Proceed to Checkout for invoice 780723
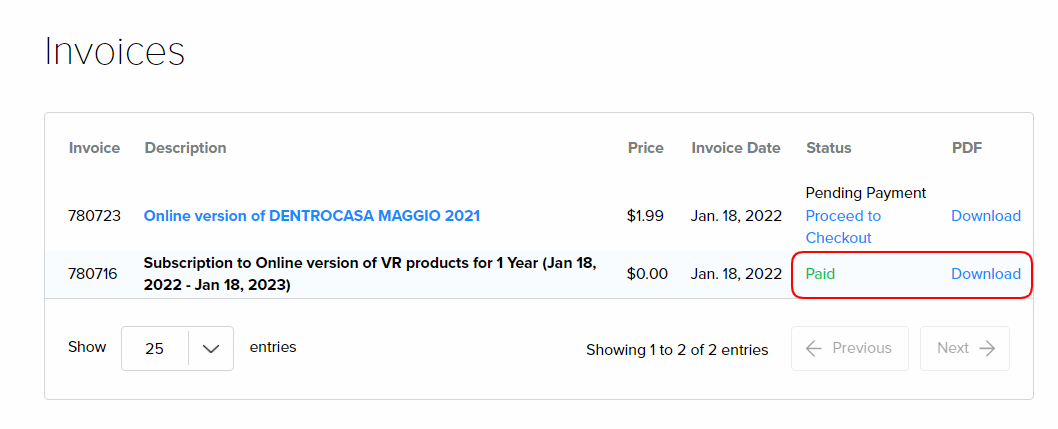This screenshot has height=429, width=1058. pos(843,227)
